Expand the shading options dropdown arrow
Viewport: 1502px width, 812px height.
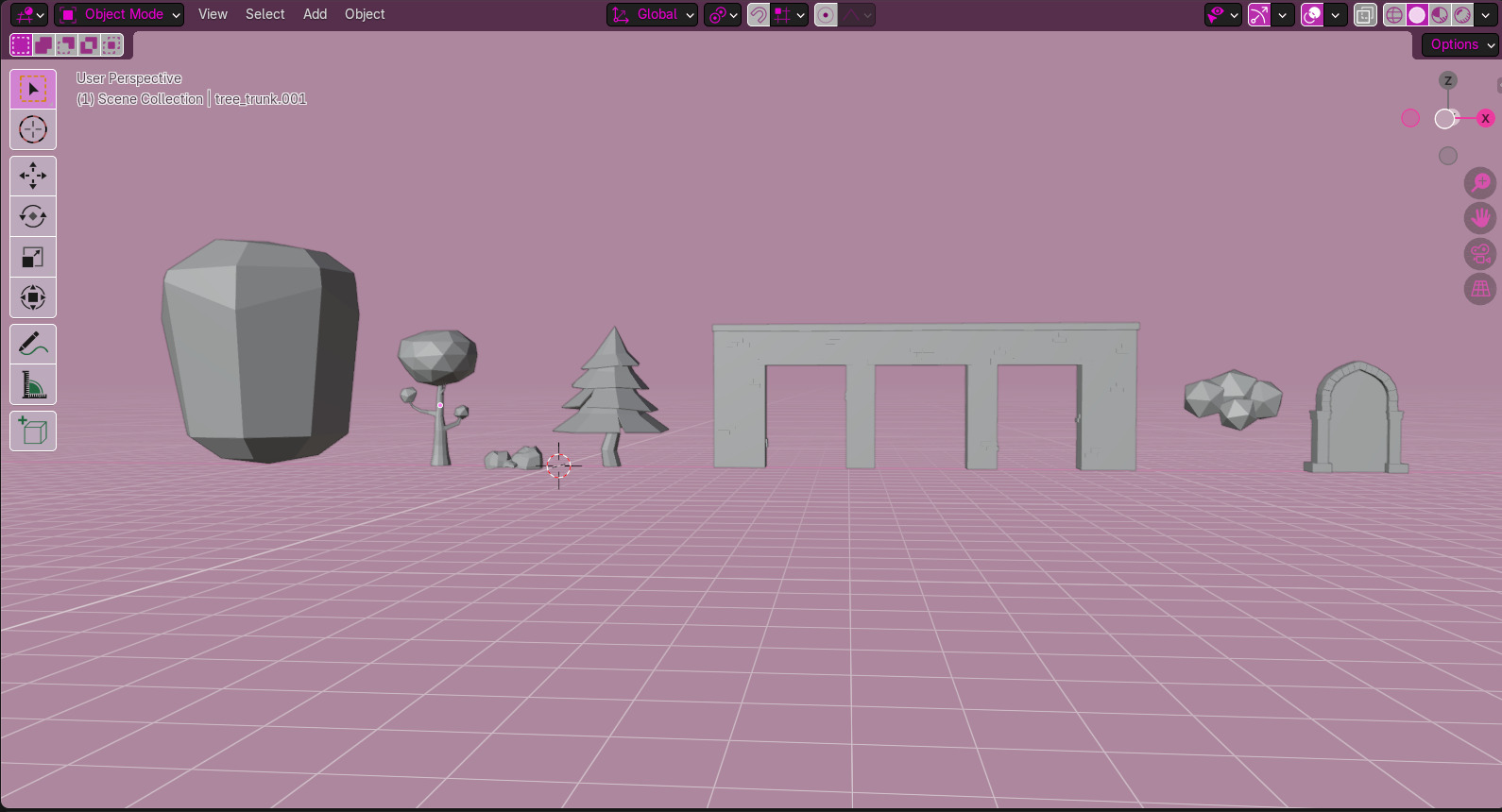click(1485, 14)
